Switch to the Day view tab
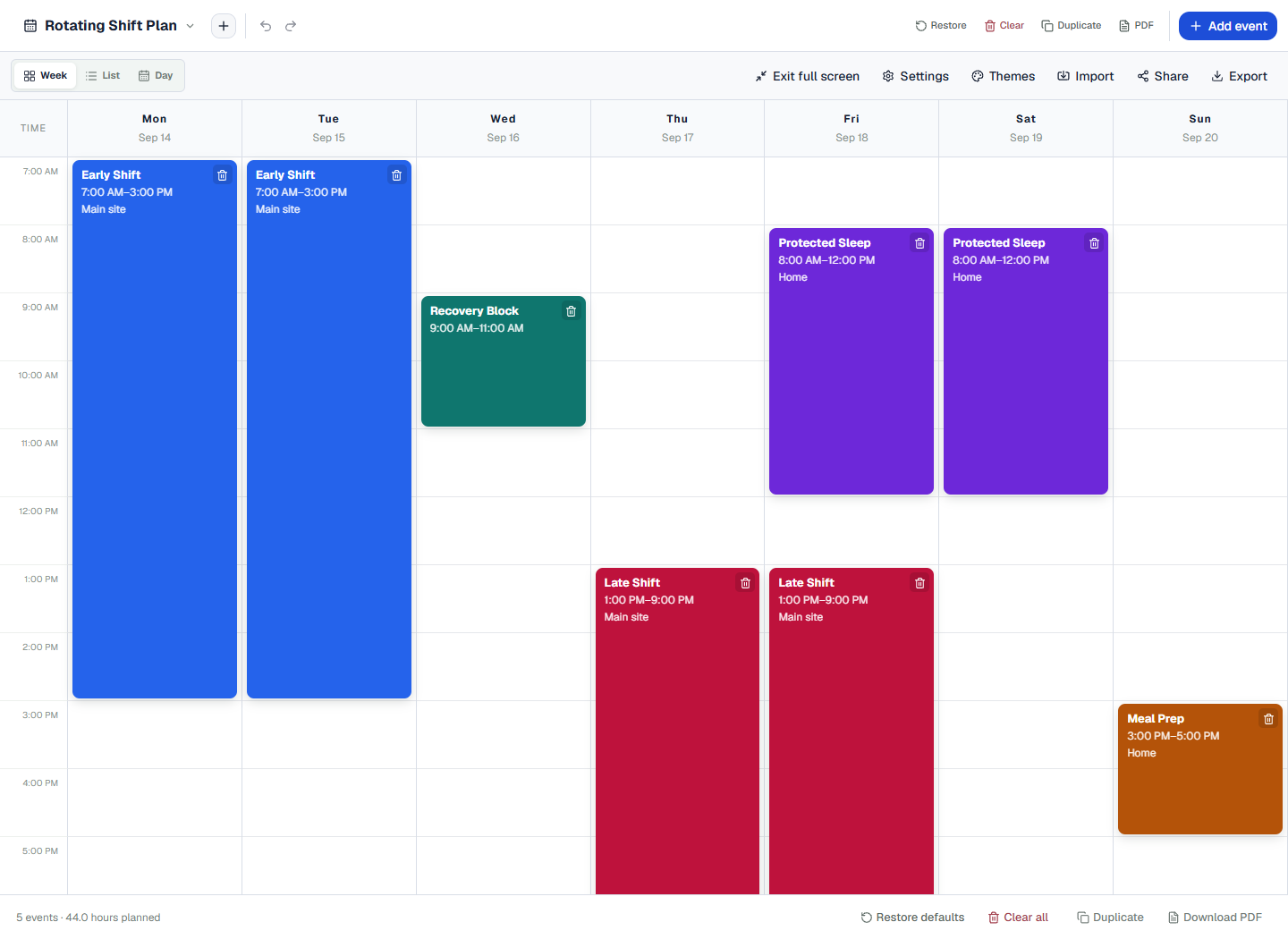 click(x=156, y=76)
